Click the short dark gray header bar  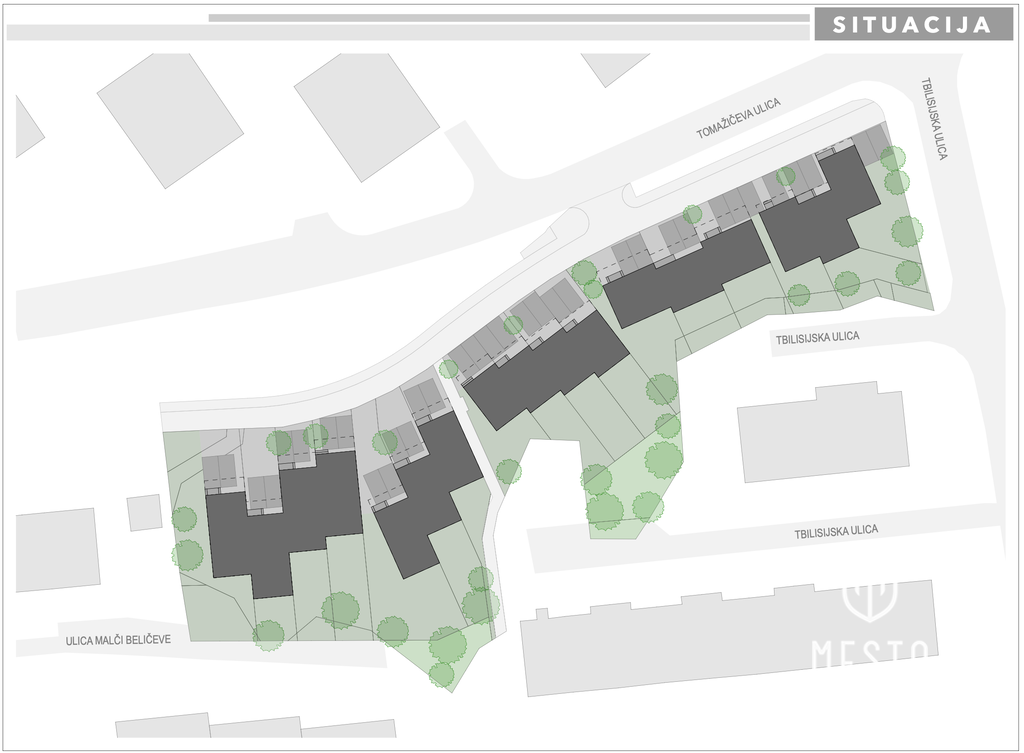pos(508,18)
